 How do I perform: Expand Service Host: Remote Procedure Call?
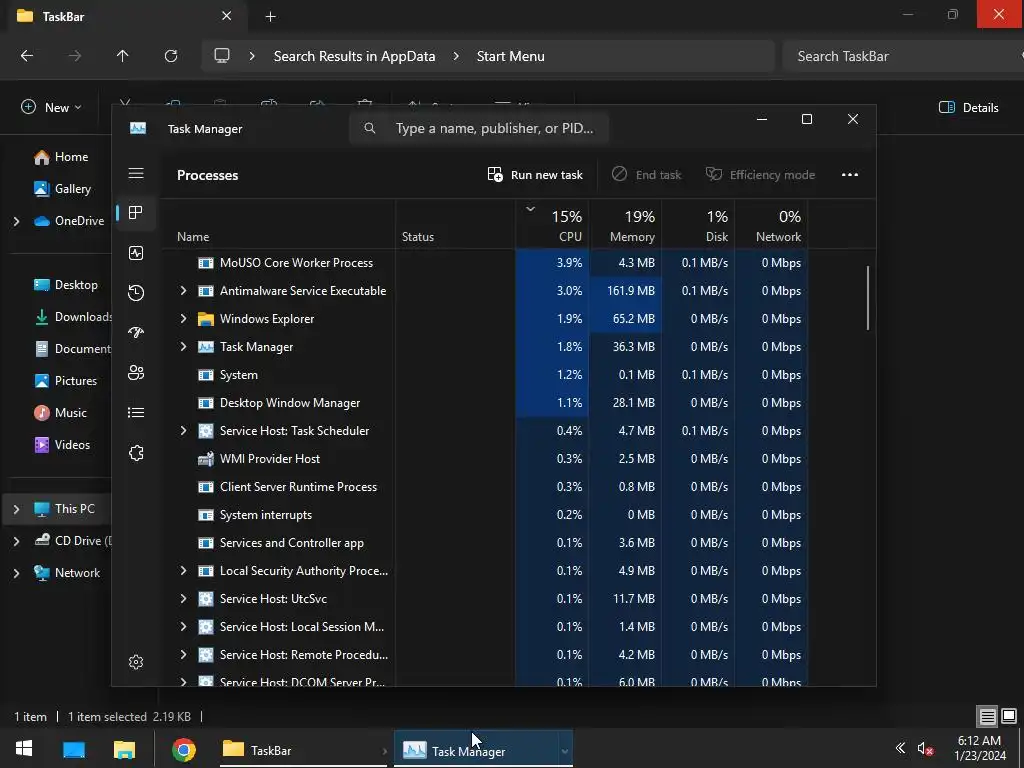pos(184,654)
